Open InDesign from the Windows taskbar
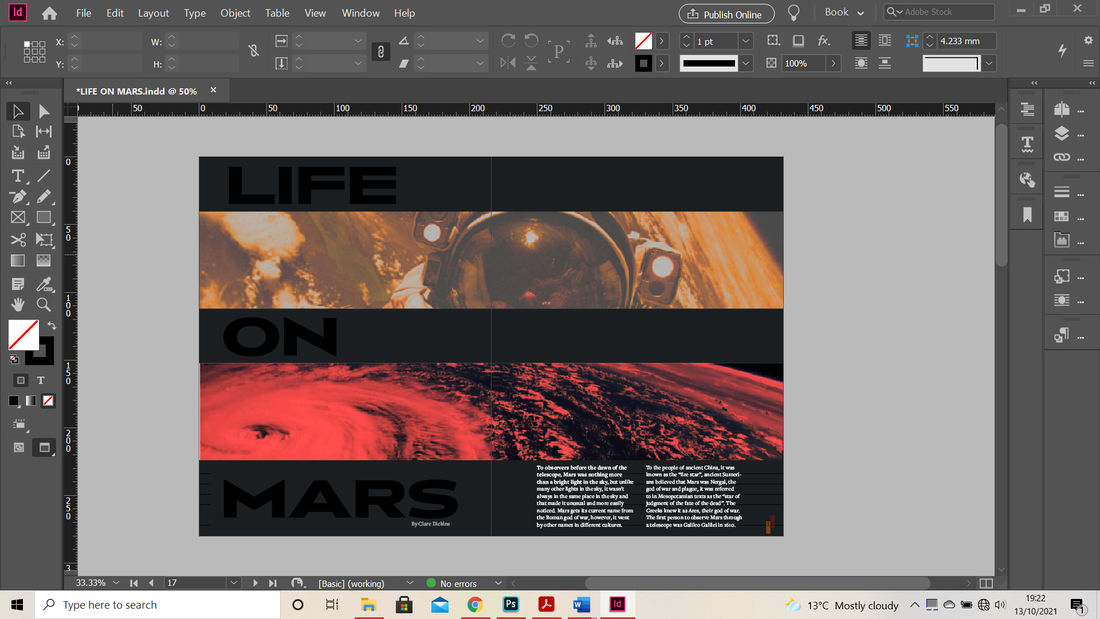Screen dimensions: 1100x619 coord(617,604)
